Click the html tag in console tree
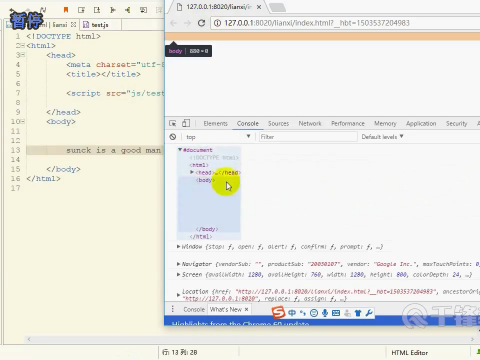Screen dimensions: 480x360 coord(199,165)
